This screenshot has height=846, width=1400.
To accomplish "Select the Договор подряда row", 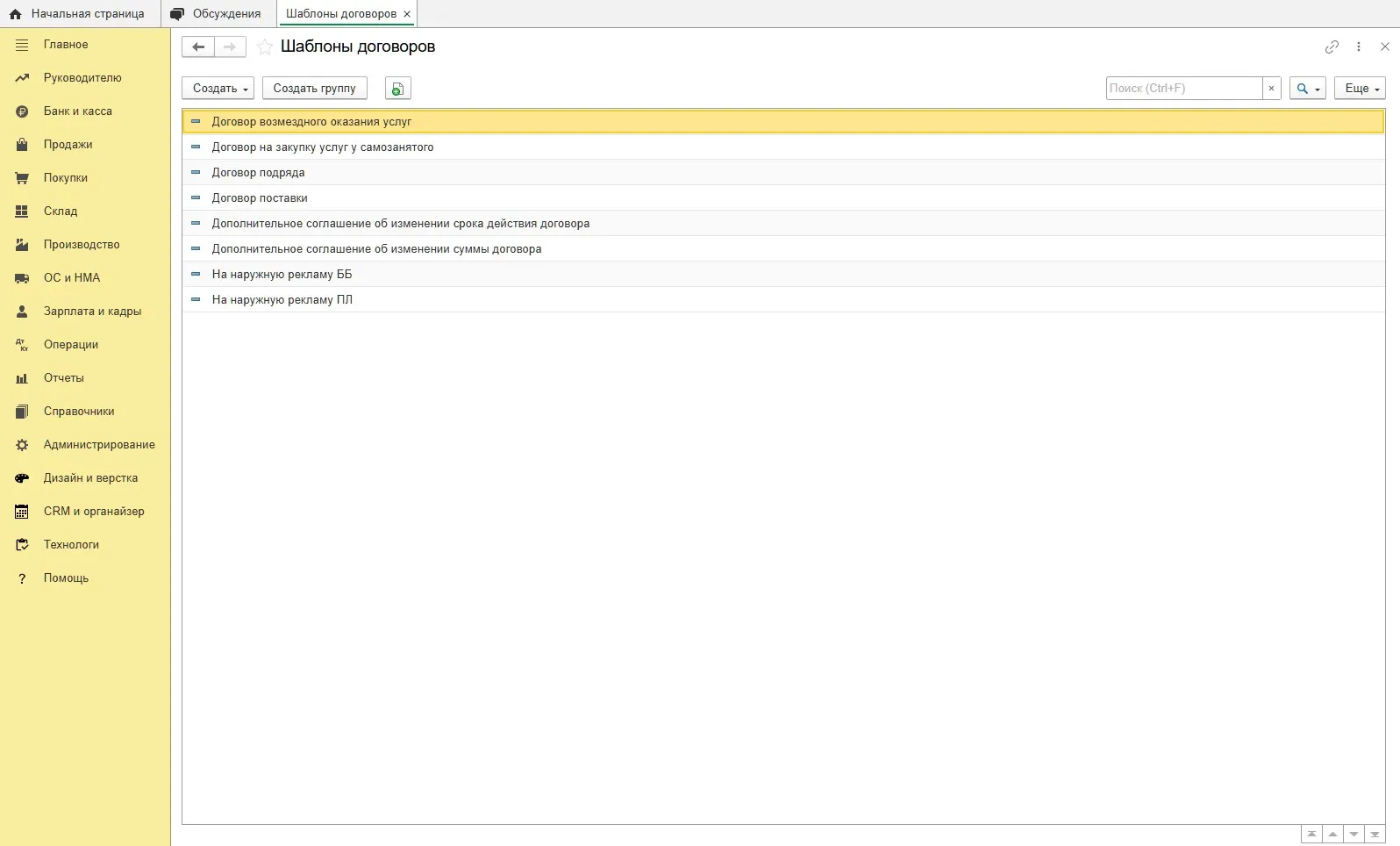I will pyautogui.click(x=783, y=173).
